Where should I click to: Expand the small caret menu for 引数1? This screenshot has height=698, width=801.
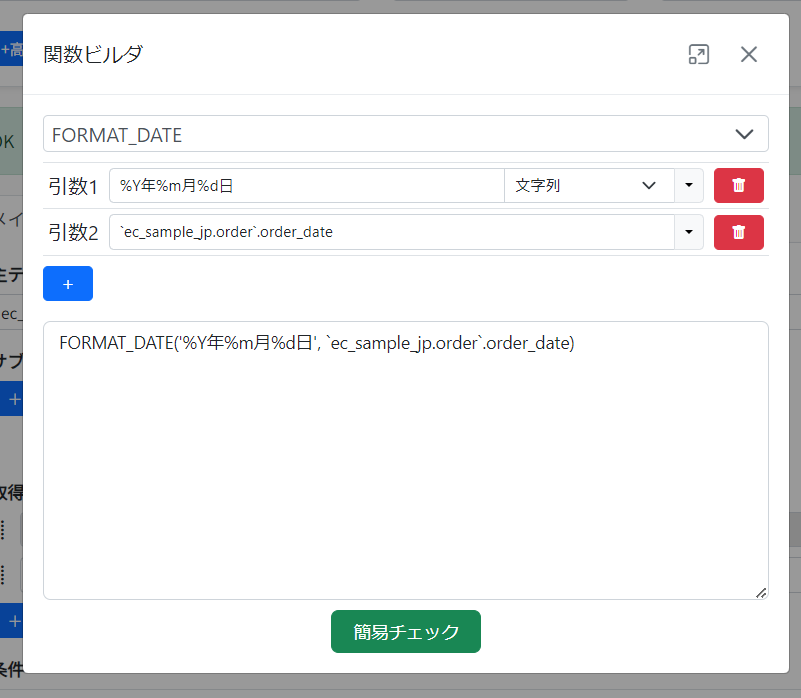point(689,185)
